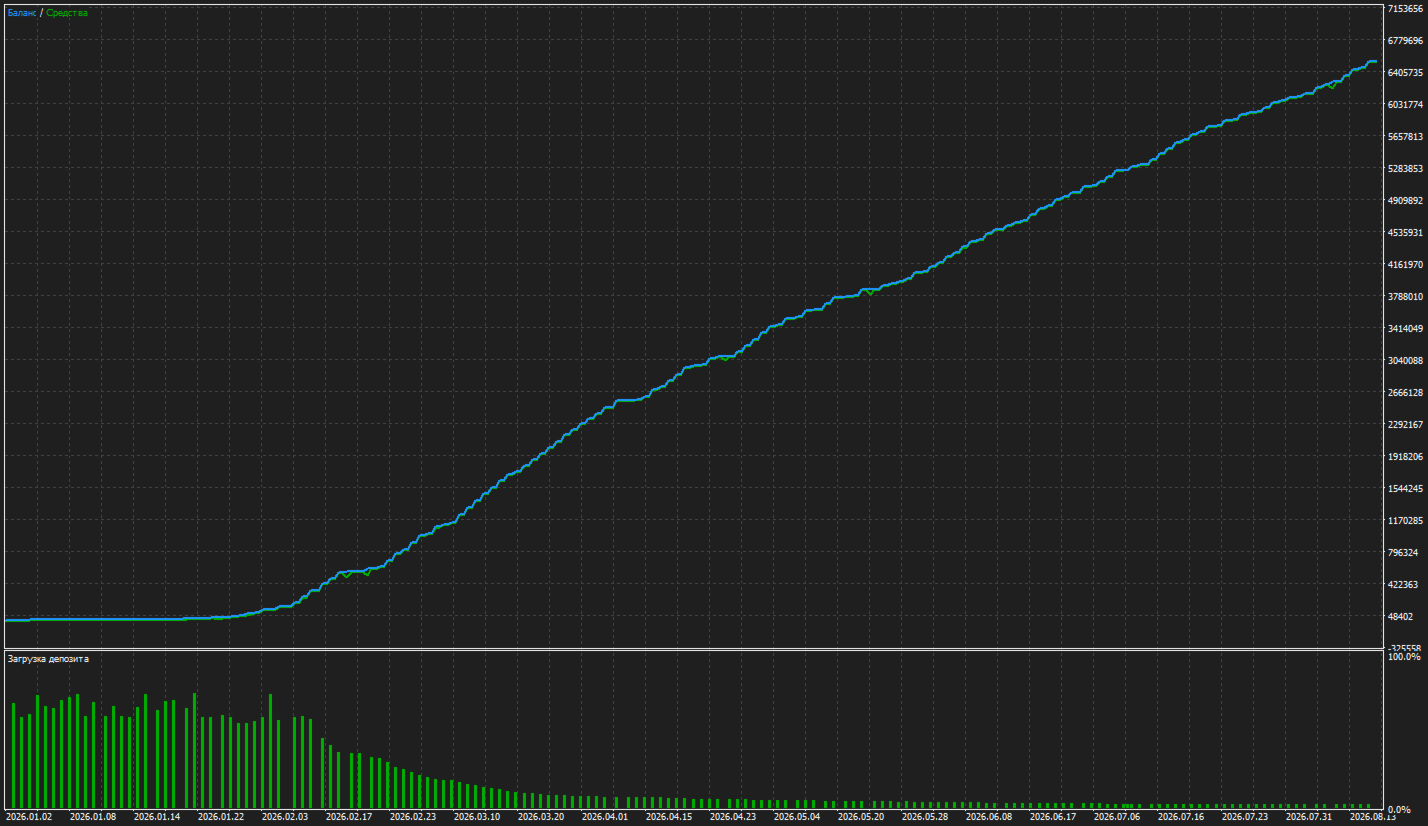The width and height of the screenshot is (1428, 826).
Task: Click the 7153656 value on price axis
Action: [x=1405, y=9]
